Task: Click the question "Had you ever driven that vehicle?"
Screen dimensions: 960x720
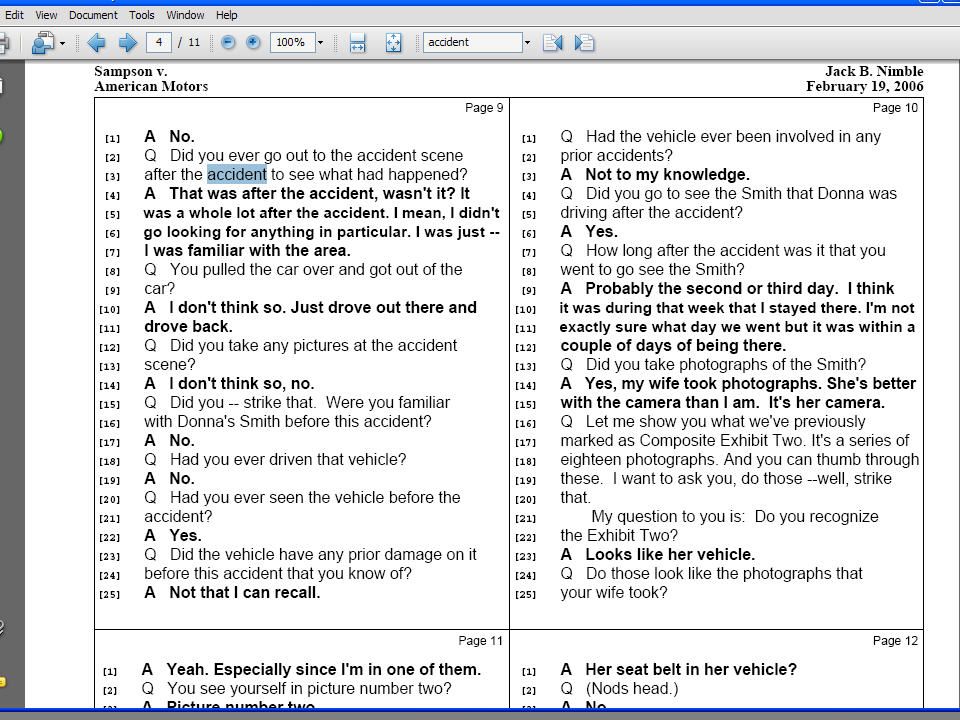Action: coord(288,459)
